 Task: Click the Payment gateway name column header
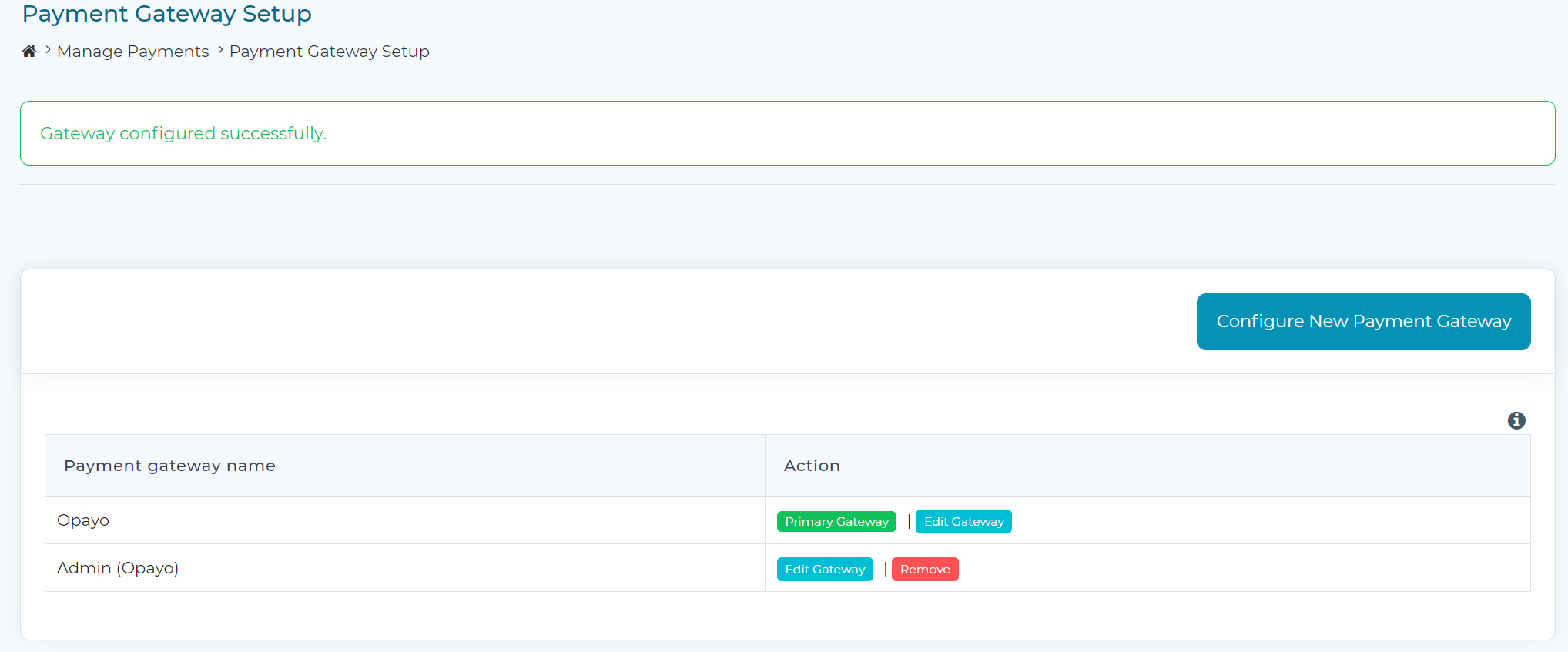point(405,466)
